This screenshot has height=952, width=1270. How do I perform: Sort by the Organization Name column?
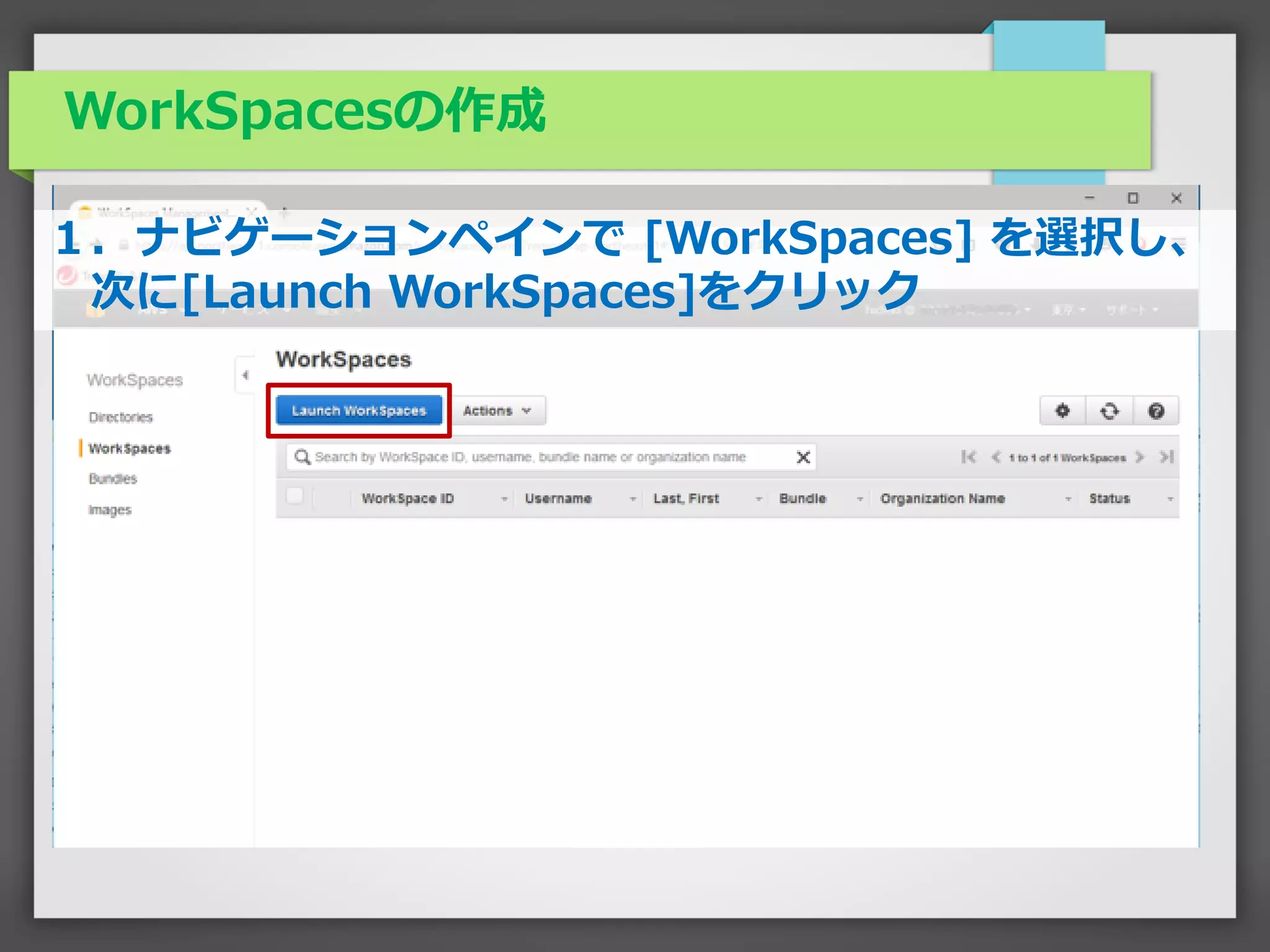(x=943, y=498)
